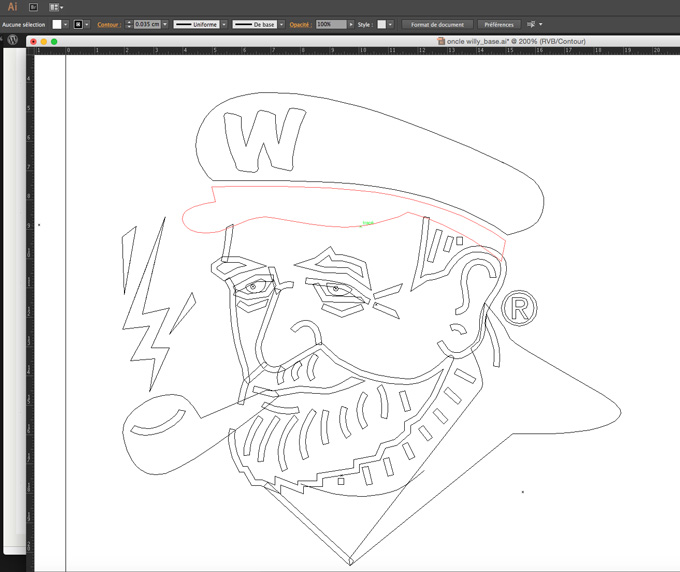Expand the fill color dropdown arrow
This screenshot has width=680, height=572.
tap(65, 24)
